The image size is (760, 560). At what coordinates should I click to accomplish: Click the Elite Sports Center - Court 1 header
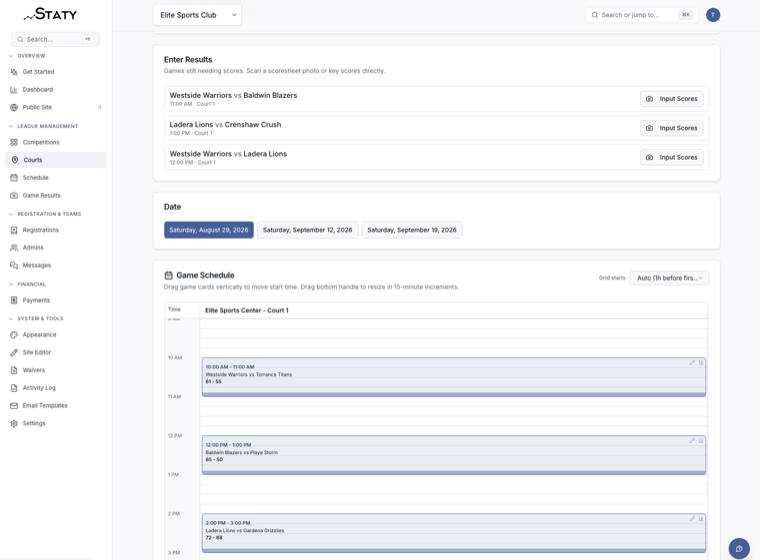[247, 310]
